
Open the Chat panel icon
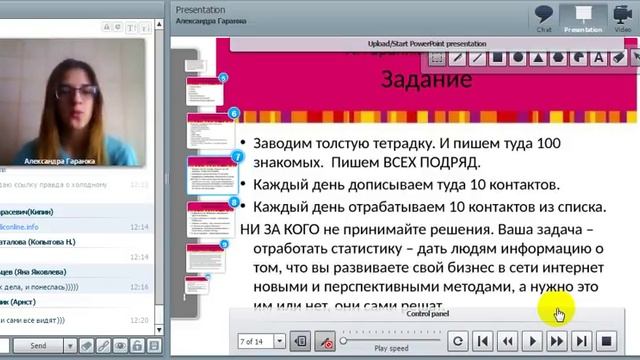point(544,19)
